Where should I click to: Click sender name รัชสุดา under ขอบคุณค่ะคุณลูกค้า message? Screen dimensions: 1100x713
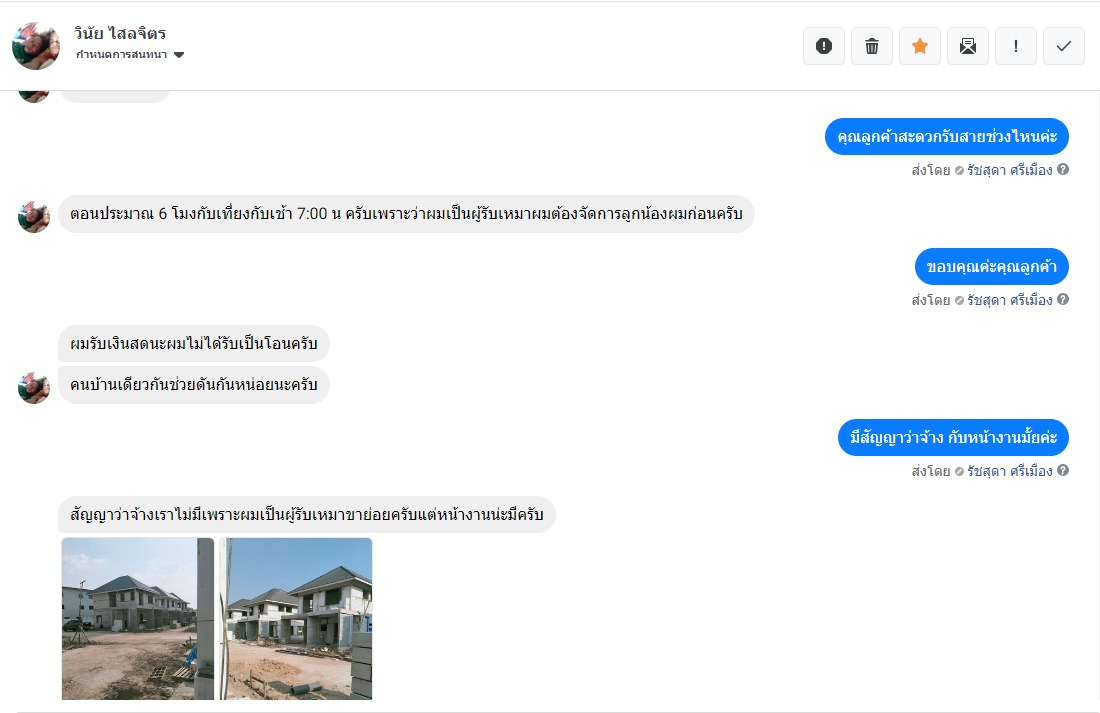[1010, 300]
